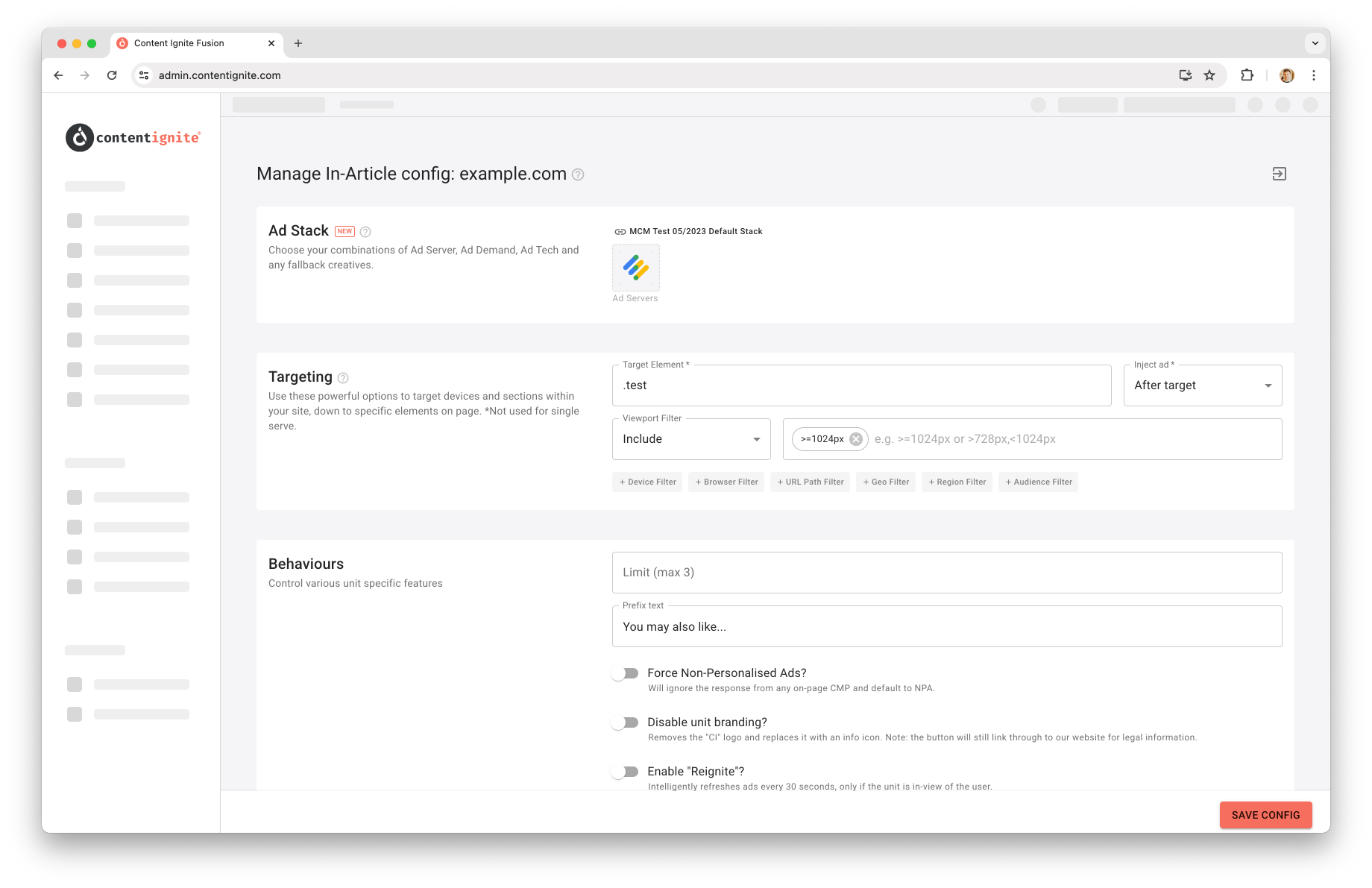Screen dimensions: 1372x888
Task: Click the Ad Servers caption
Action: (635, 298)
